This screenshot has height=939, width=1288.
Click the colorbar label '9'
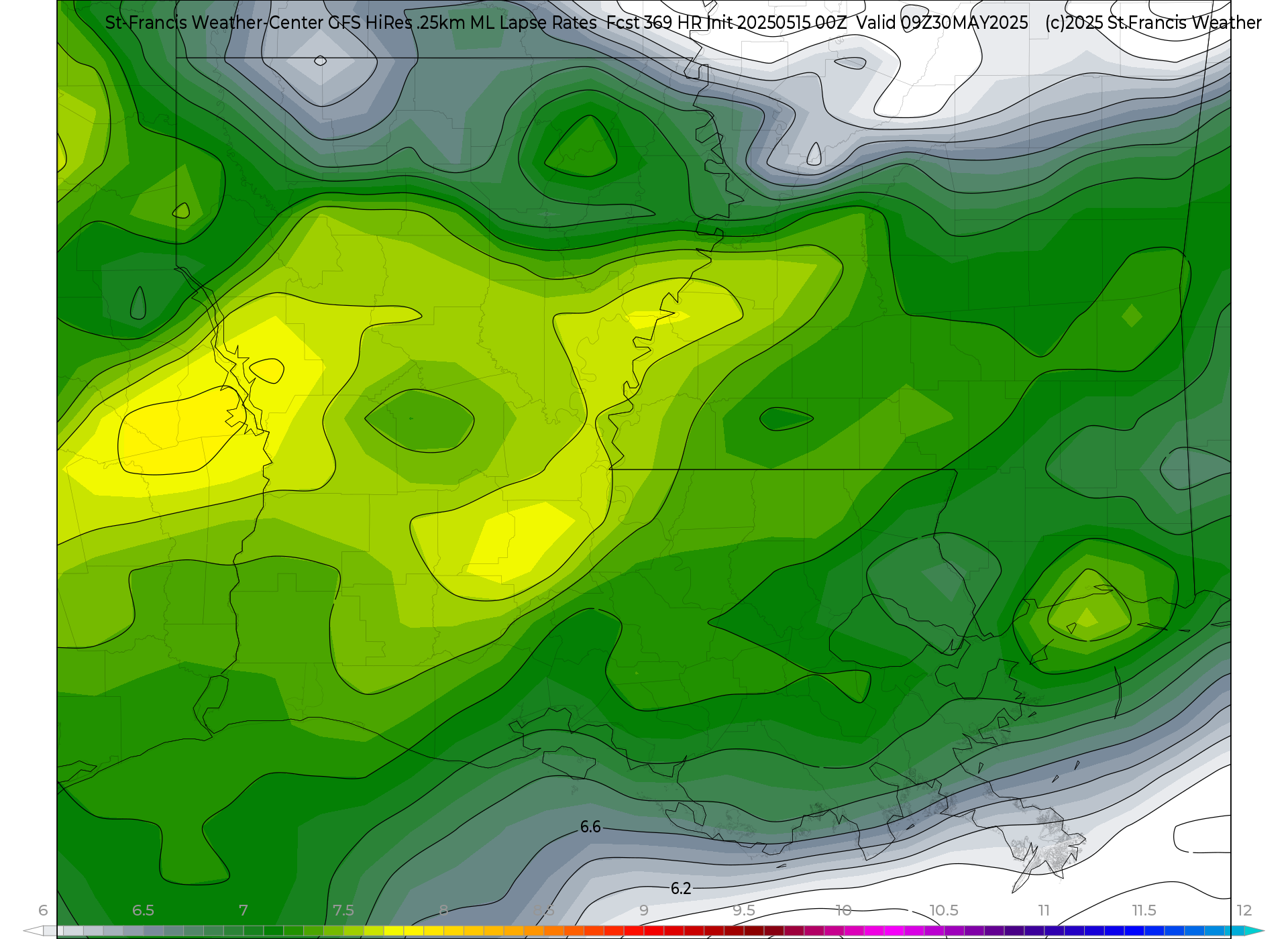[643, 910]
